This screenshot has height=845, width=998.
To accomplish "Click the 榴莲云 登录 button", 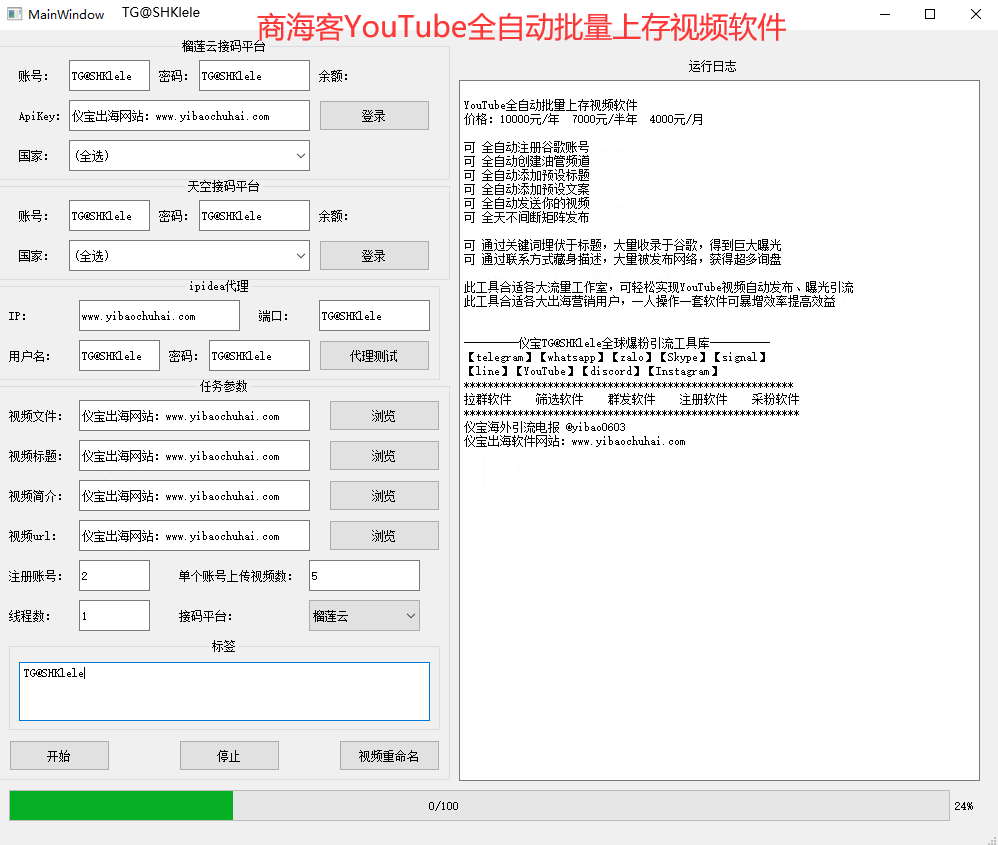I will point(374,116).
